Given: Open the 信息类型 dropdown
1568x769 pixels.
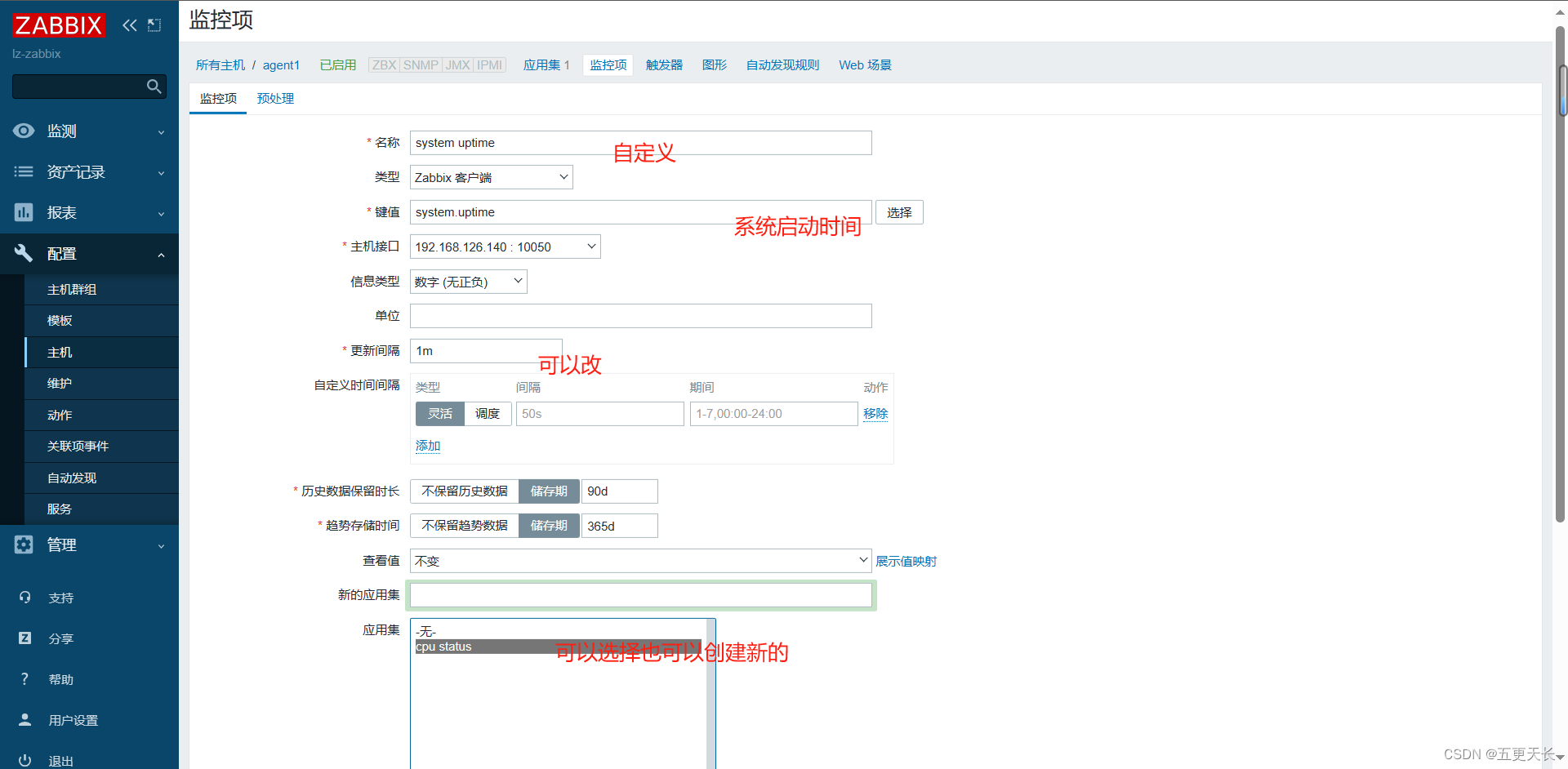Looking at the screenshot, I should 469,282.
